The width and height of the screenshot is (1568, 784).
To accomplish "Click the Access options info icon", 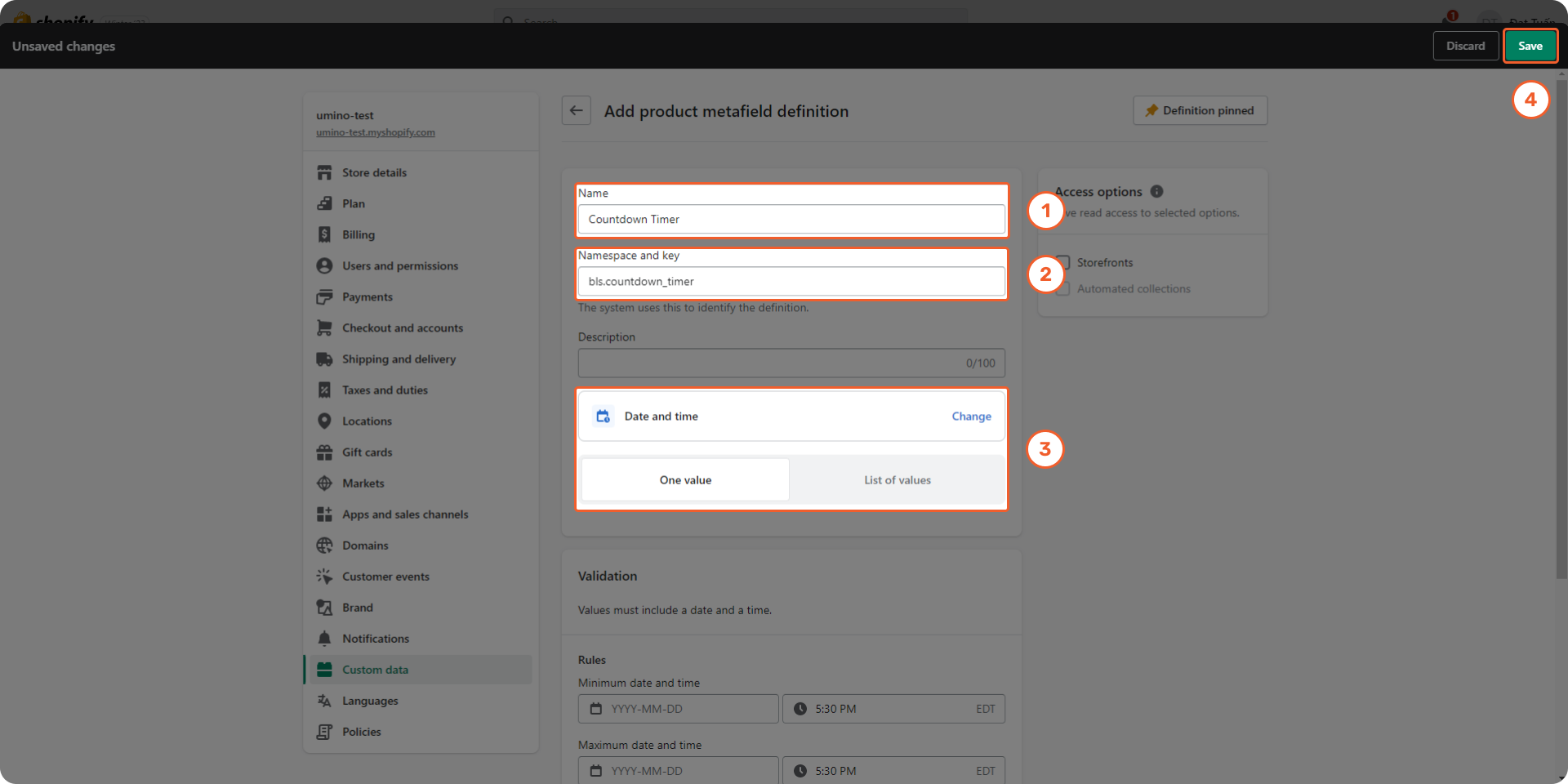I will (x=1156, y=191).
